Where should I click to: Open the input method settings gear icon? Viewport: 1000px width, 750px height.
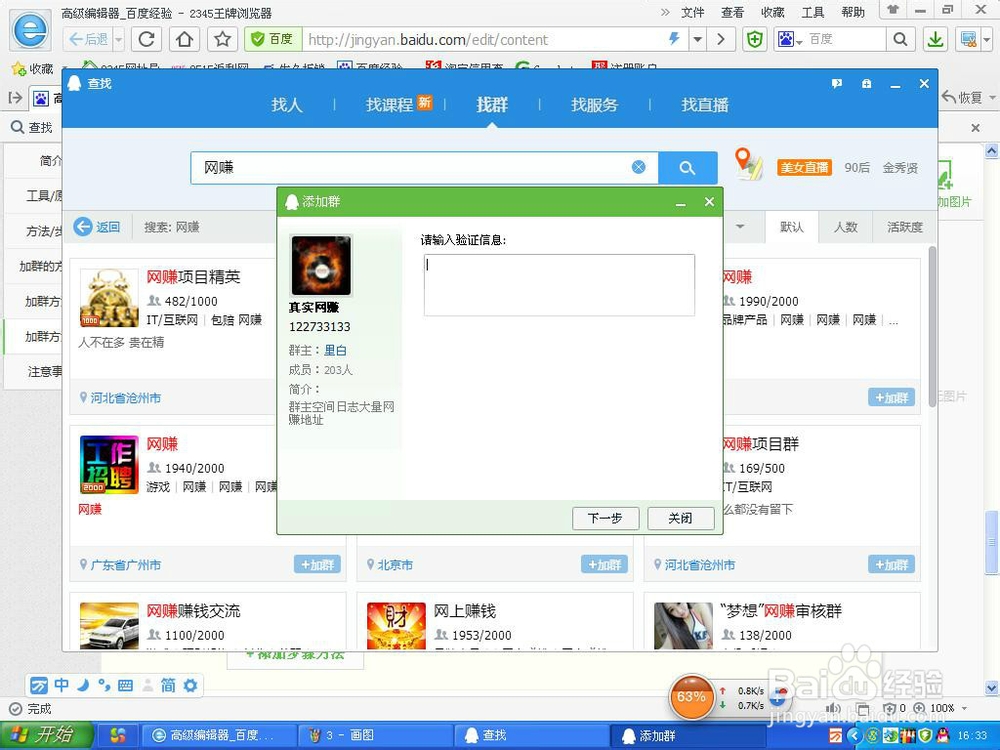click(190, 685)
